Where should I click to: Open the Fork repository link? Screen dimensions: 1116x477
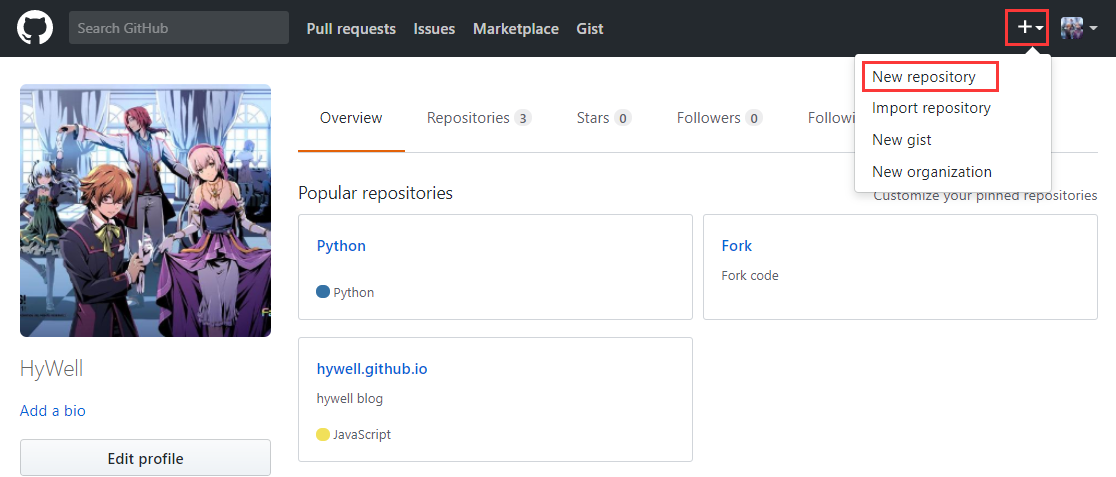(737, 246)
